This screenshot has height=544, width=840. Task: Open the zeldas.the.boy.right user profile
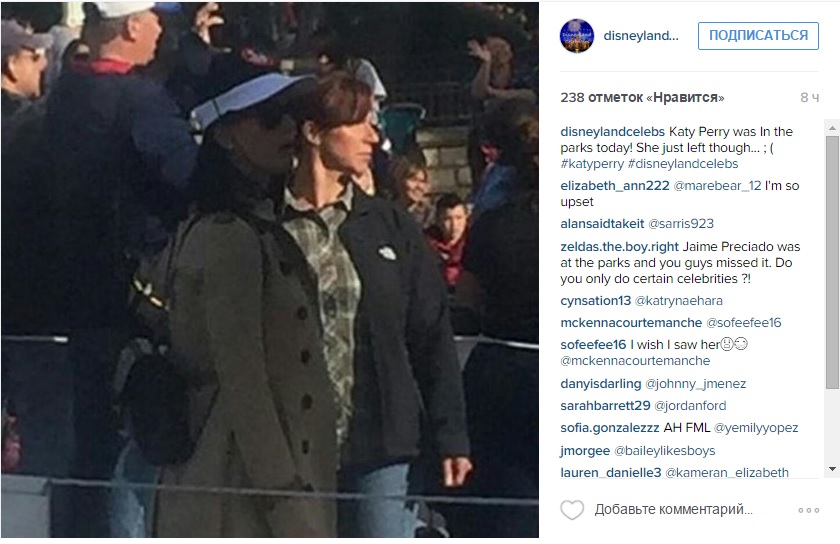tap(619, 247)
